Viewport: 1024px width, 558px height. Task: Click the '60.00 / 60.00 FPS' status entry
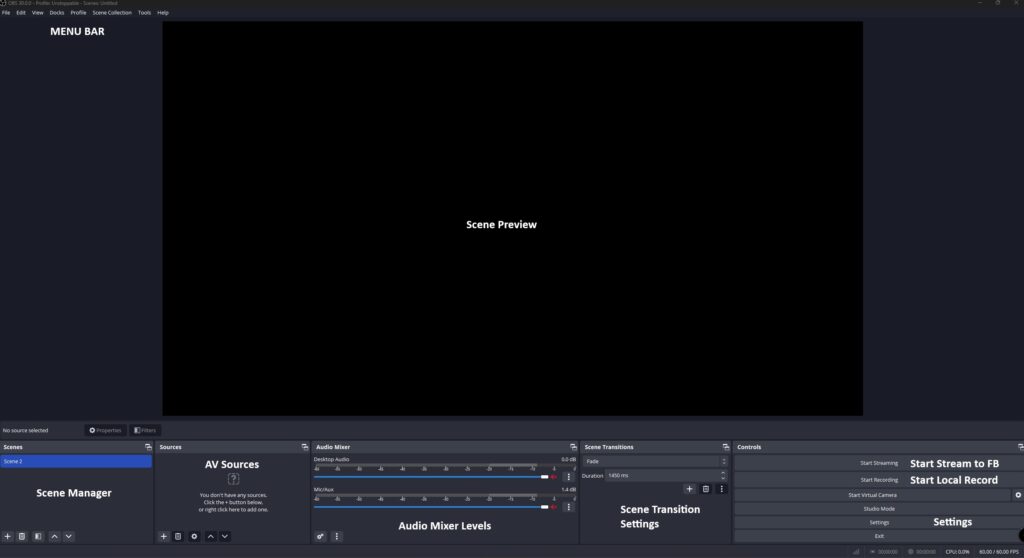click(x=999, y=552)
